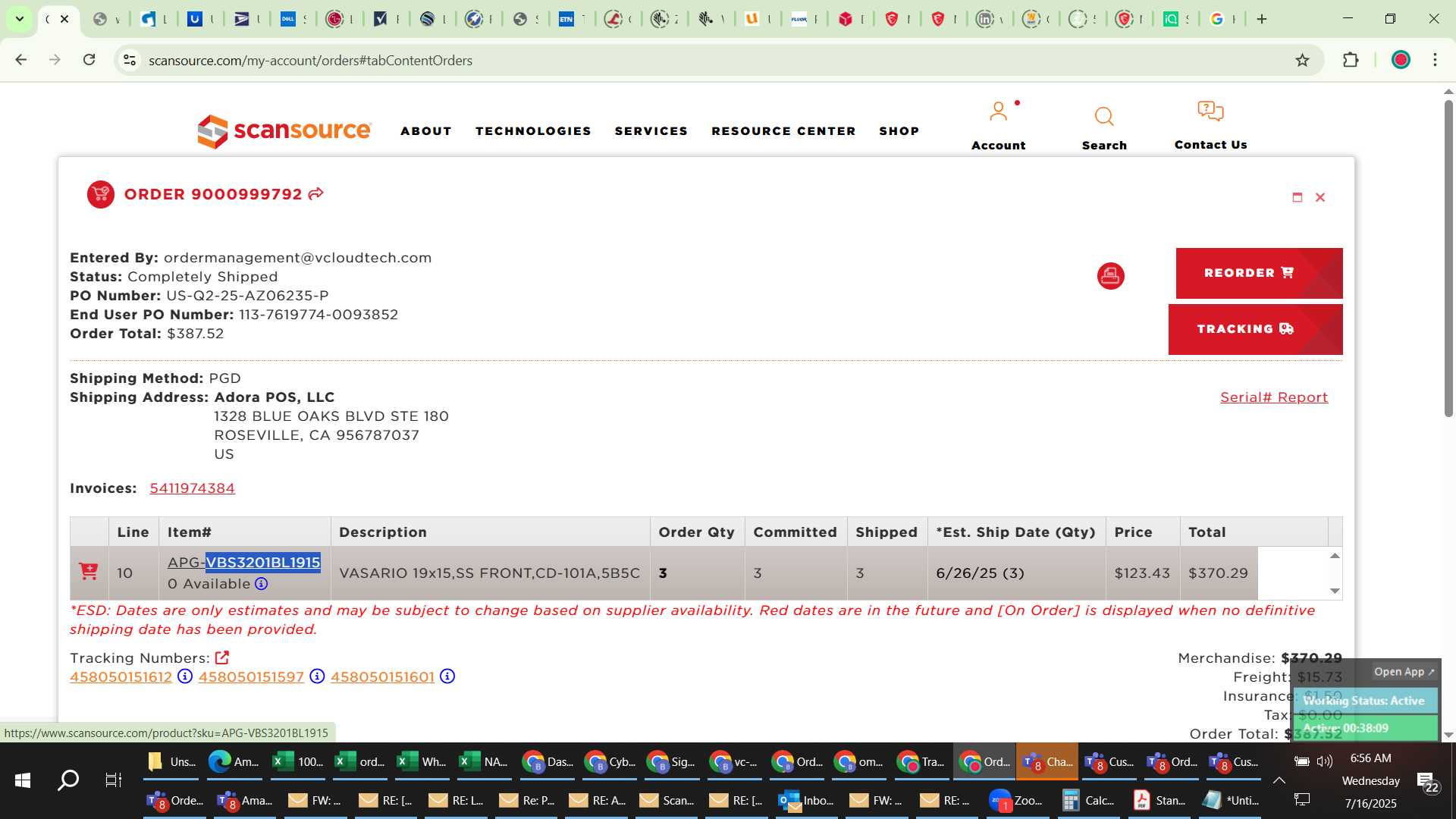Bookmark this page with star icon
This screenshot has width=1456, height=819.
click(x=1302, y=60)
